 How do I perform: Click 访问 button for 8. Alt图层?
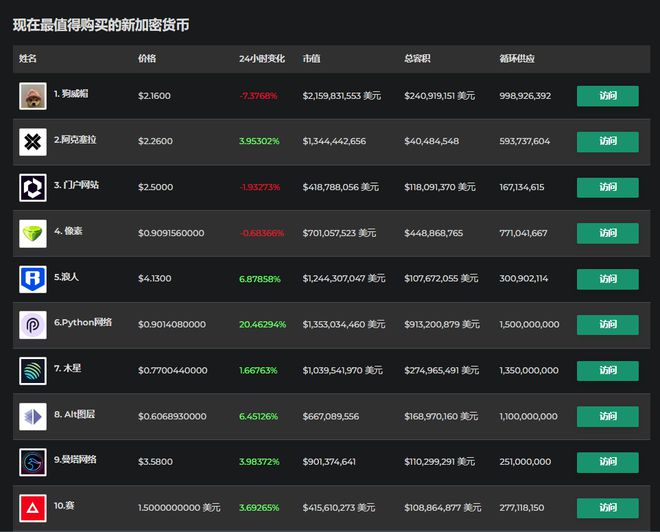tap(607, 416)
